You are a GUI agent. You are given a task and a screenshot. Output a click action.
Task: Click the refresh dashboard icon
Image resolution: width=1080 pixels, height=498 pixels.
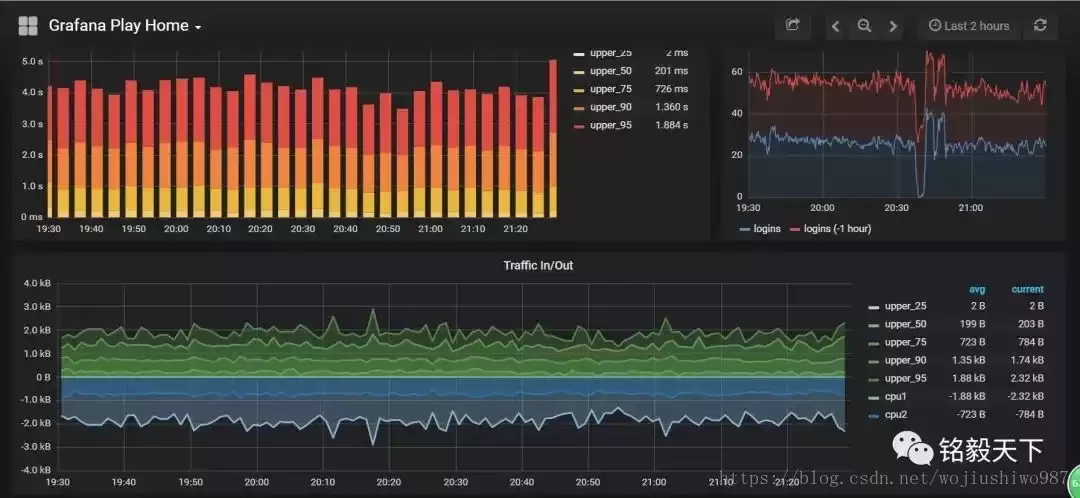click(x=1040, y=25)
